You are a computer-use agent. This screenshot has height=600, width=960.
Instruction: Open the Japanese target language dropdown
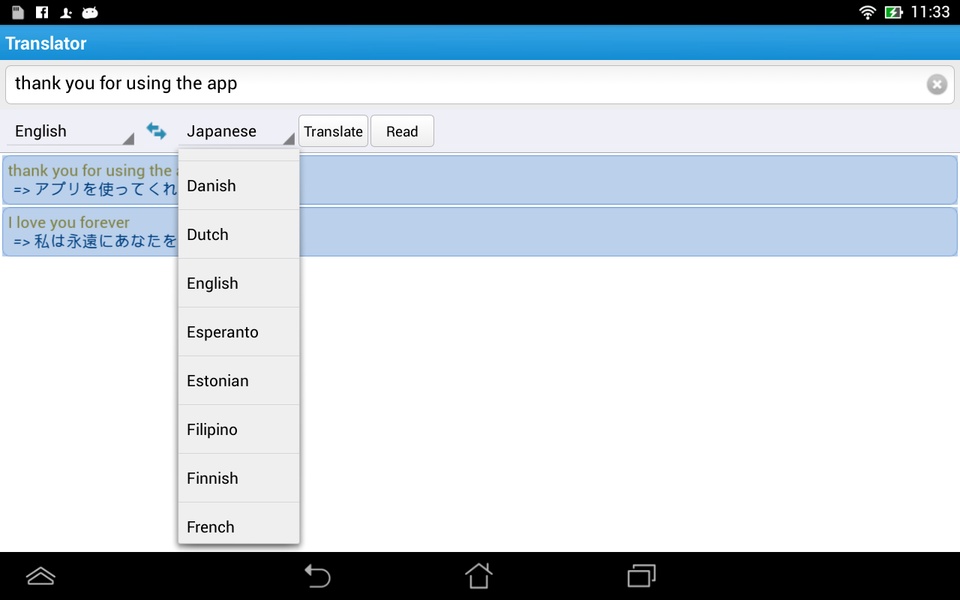tap(237, 131)
